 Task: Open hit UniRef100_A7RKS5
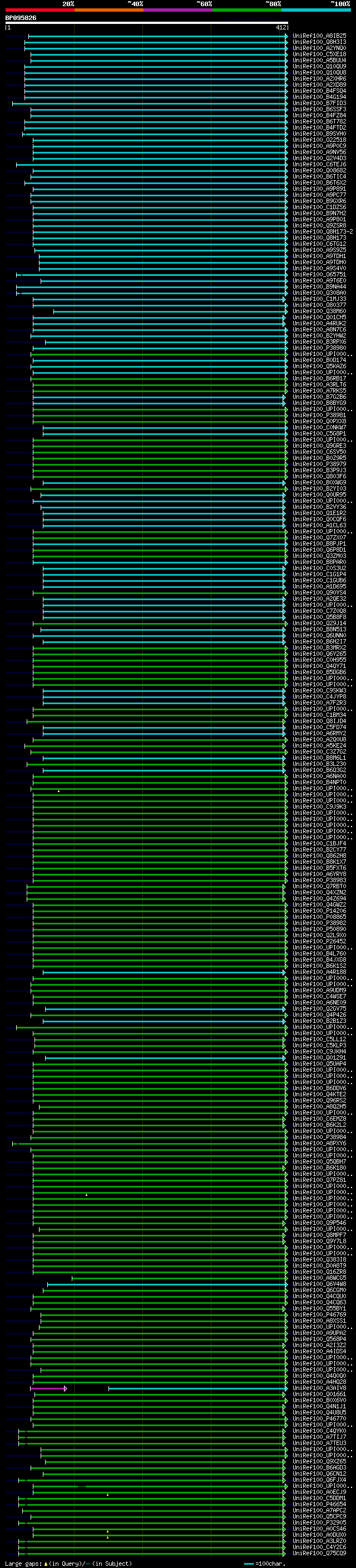click(x=319, y=391)
